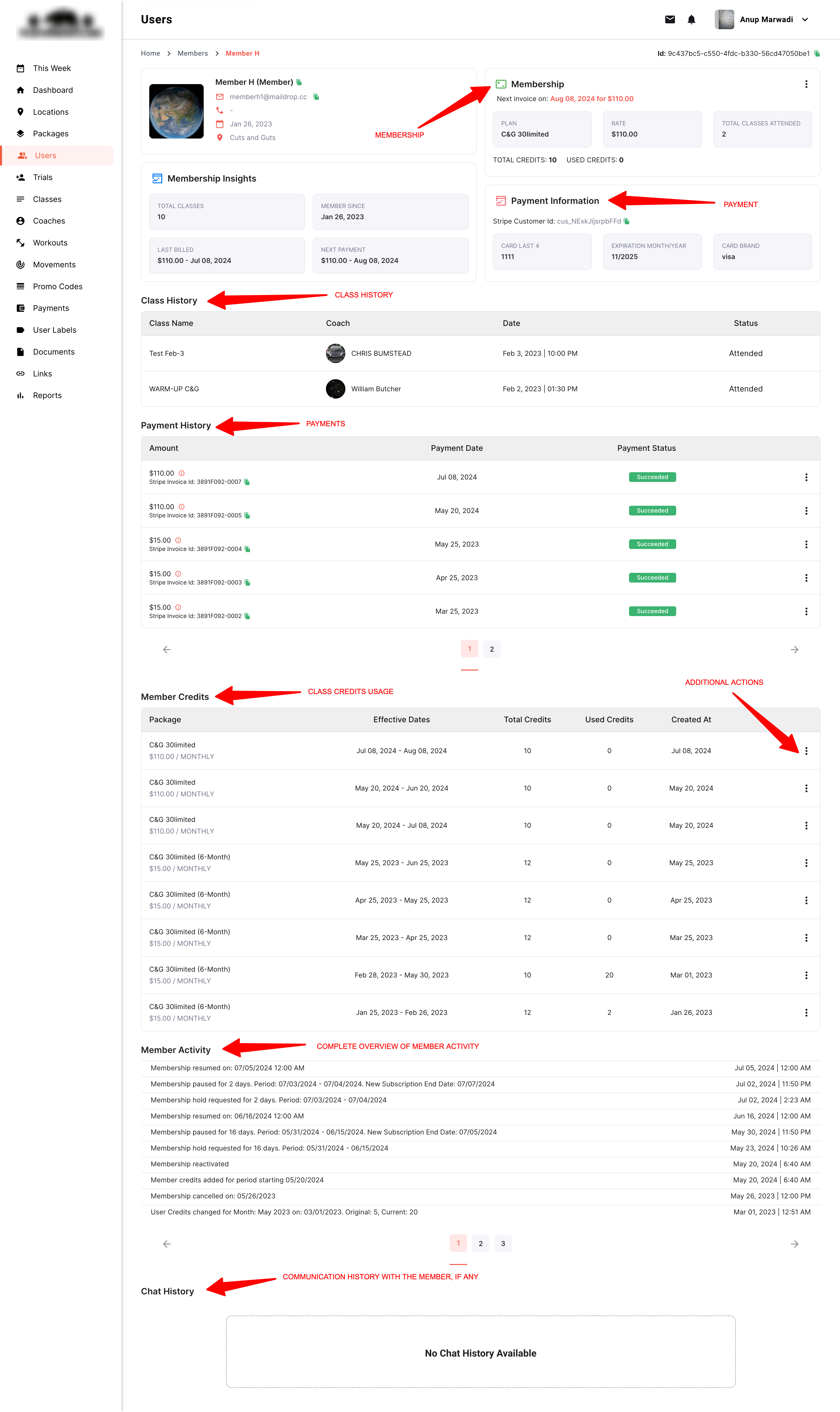
Task: Go to Member Activity page 2
Action: coord(481,1243)
